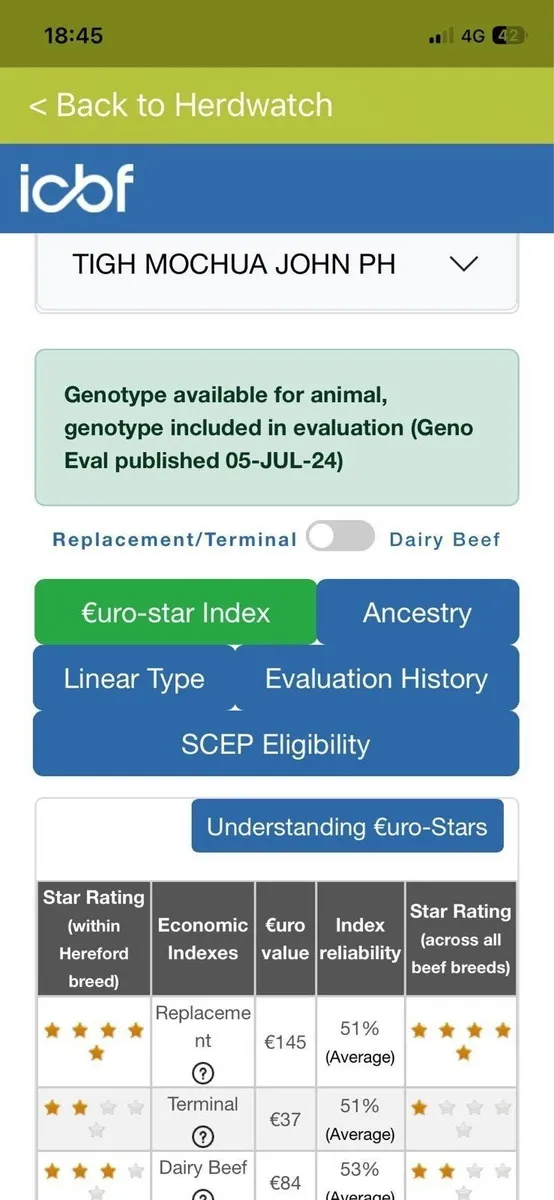Open the Evaluation History tab
This screenshot has height=1200, width=554.
(377, 678)
